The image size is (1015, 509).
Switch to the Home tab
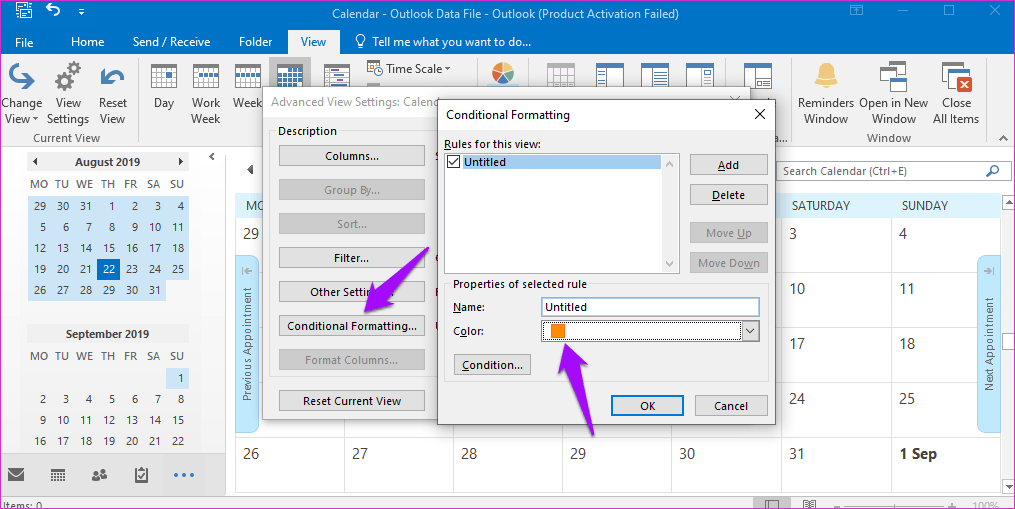(87, 42)
